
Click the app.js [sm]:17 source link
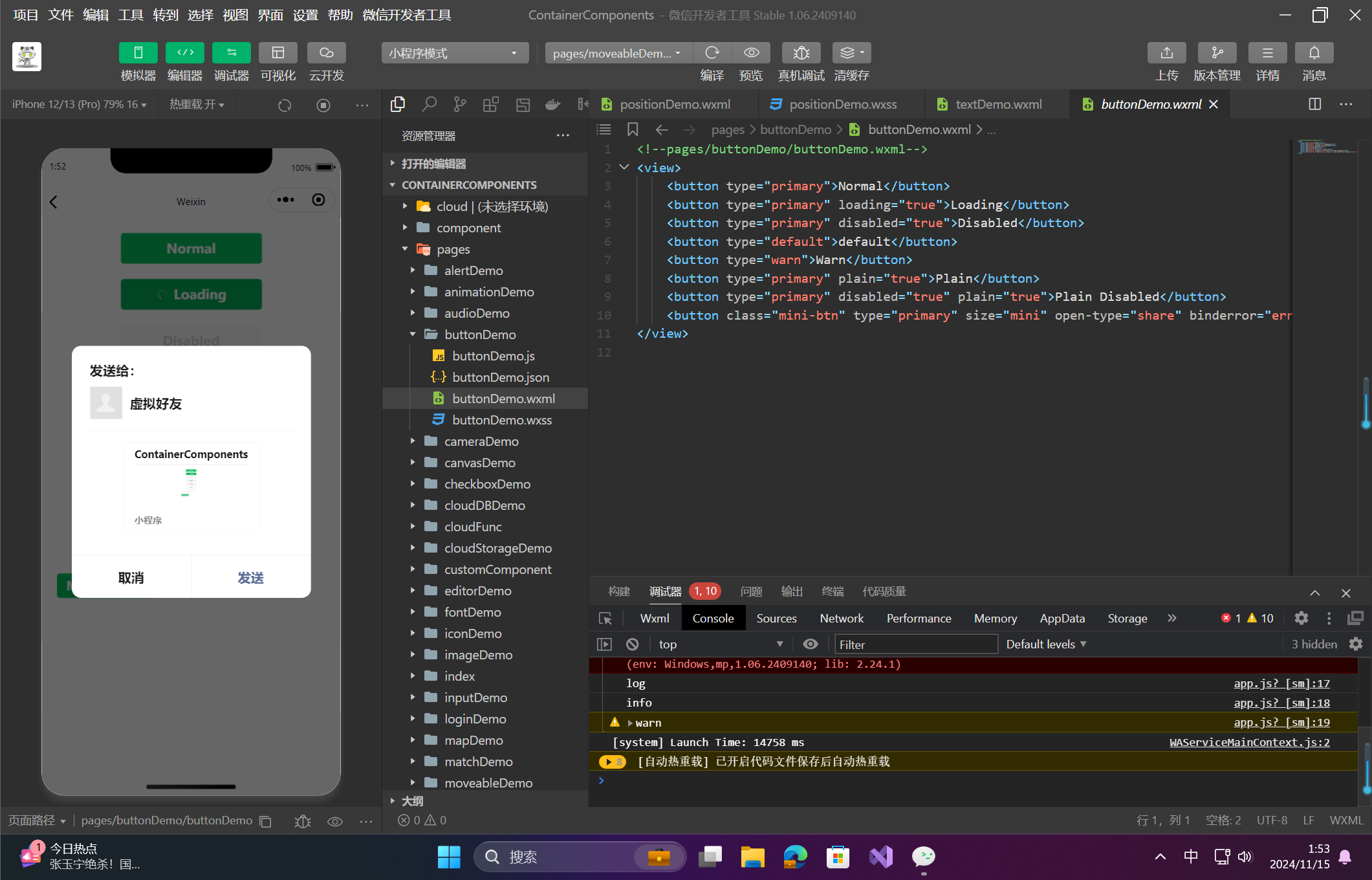(1281, 683)
